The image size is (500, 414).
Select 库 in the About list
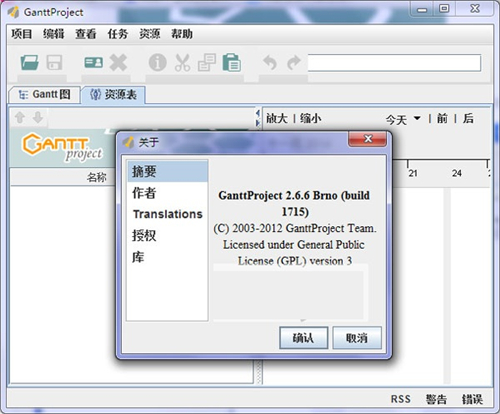click(167, 257)
